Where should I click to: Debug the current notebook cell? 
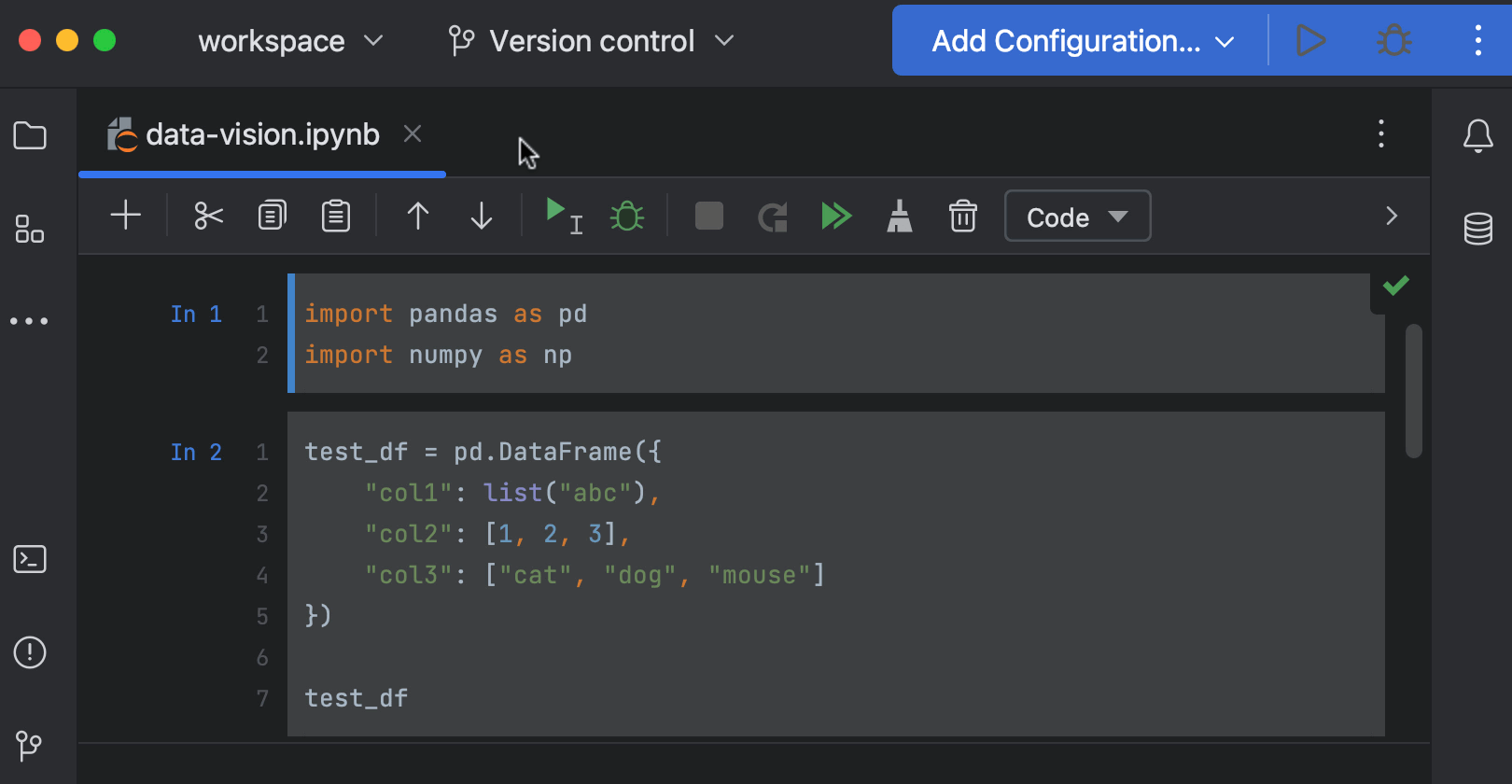tap(626, 216)
